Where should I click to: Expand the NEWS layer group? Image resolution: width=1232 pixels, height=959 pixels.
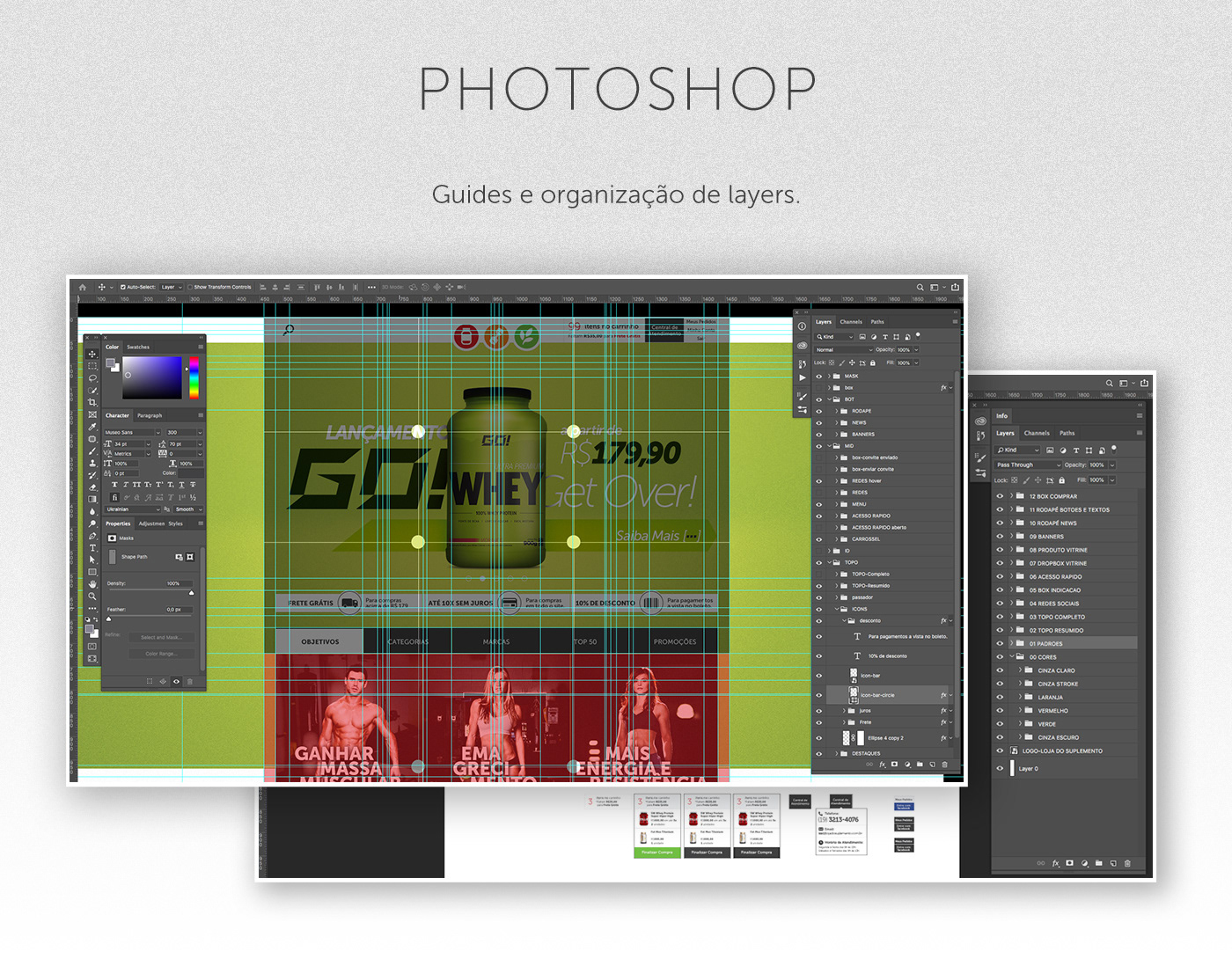[x=837, y=422]
